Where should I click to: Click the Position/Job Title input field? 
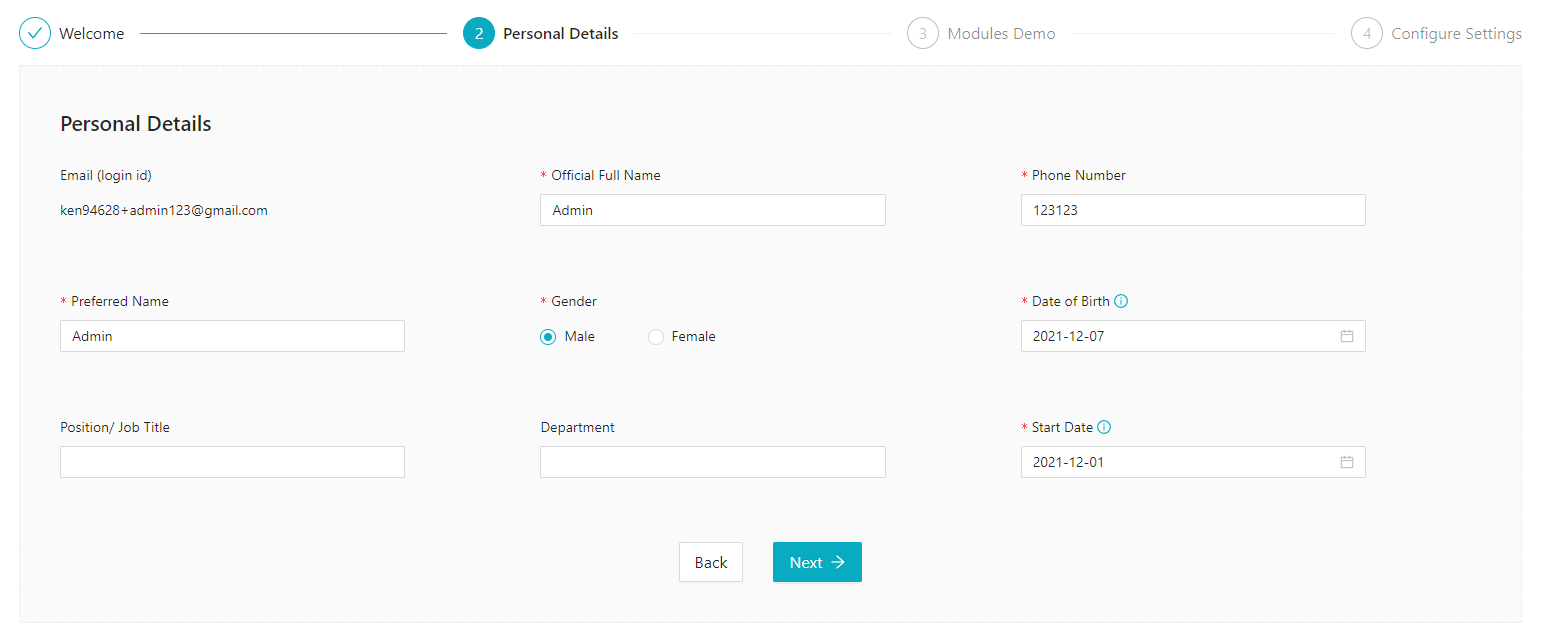(x=232, y=462)
